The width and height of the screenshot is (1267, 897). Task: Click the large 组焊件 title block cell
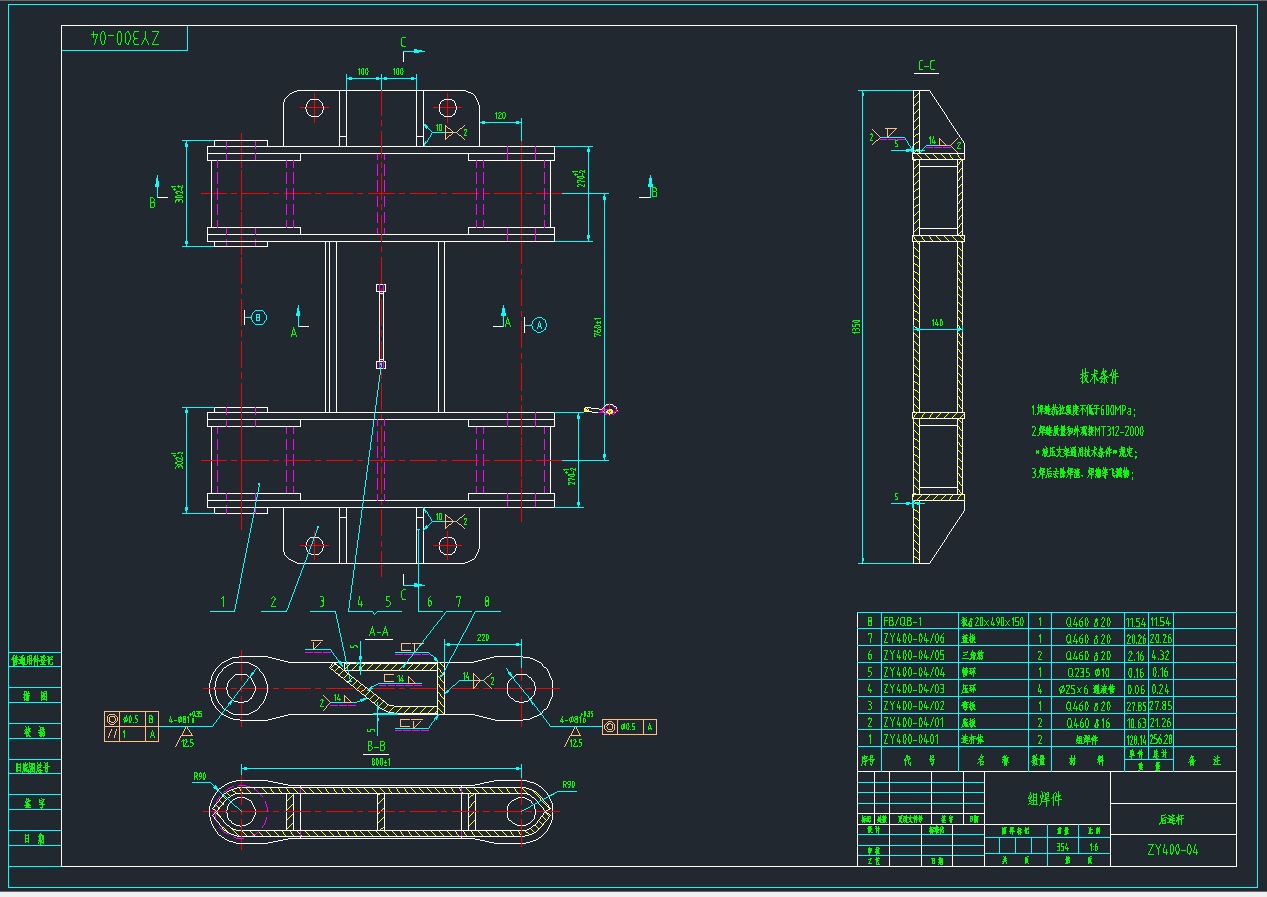tap(1046, 799)
